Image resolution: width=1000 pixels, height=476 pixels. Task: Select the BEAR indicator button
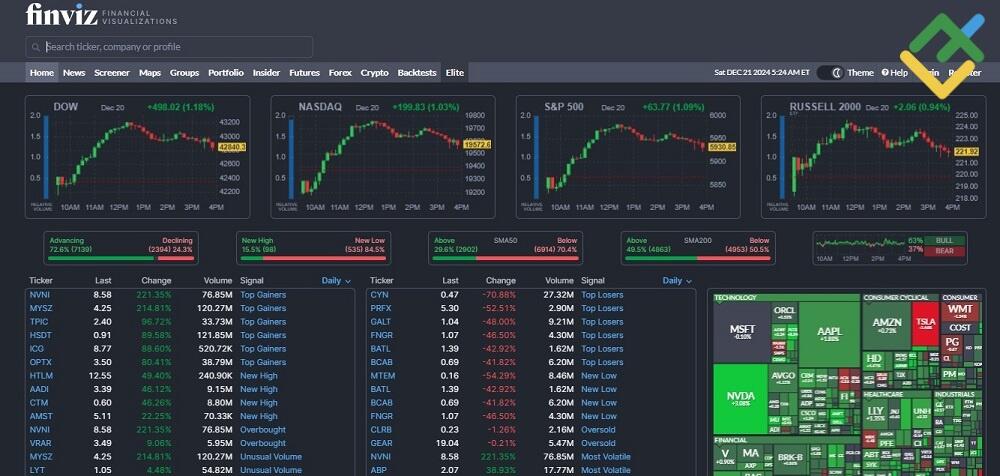click(944, 252)
